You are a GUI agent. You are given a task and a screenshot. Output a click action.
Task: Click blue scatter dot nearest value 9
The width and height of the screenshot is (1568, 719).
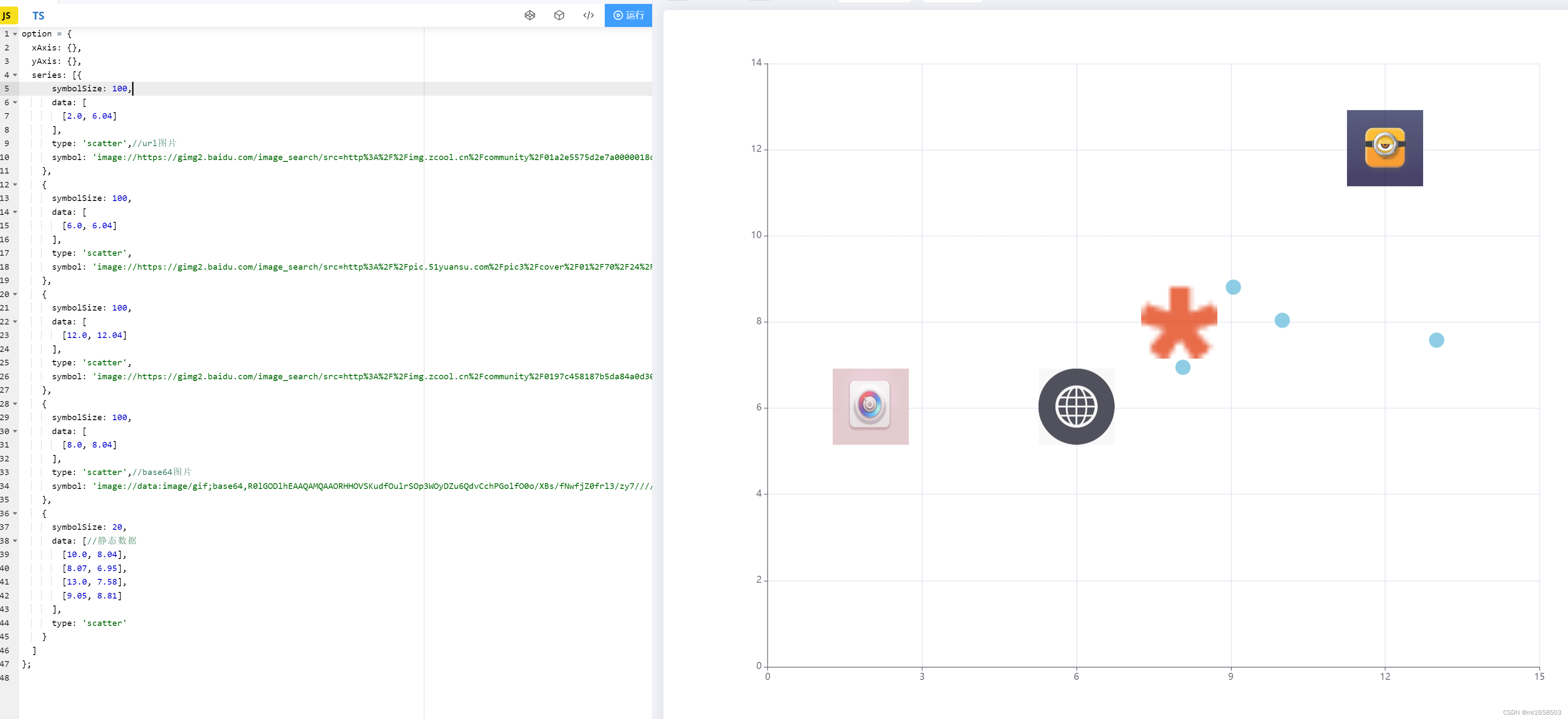[x=1233, y=287]
